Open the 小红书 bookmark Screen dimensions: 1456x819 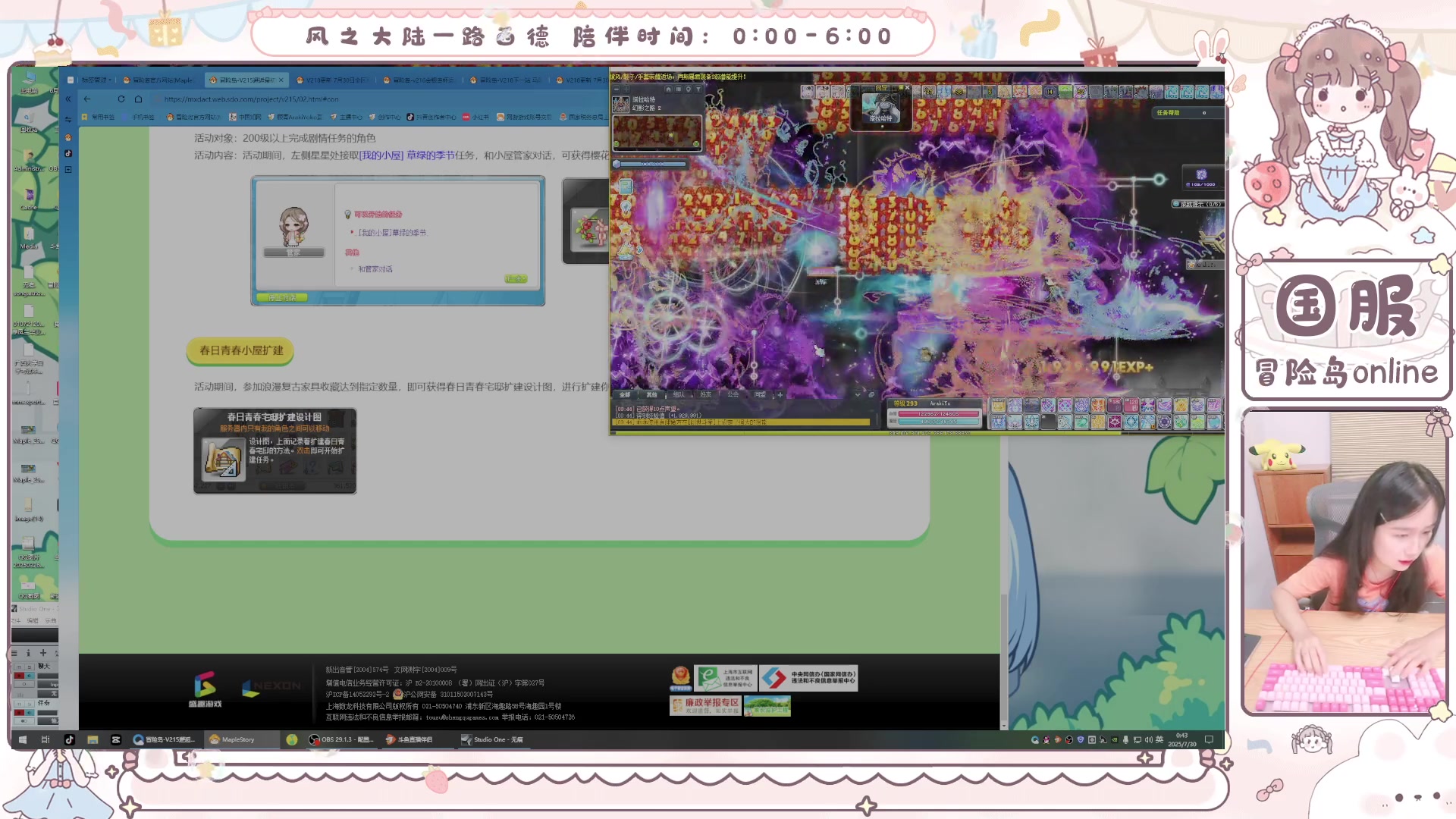[x=476, y=117]
